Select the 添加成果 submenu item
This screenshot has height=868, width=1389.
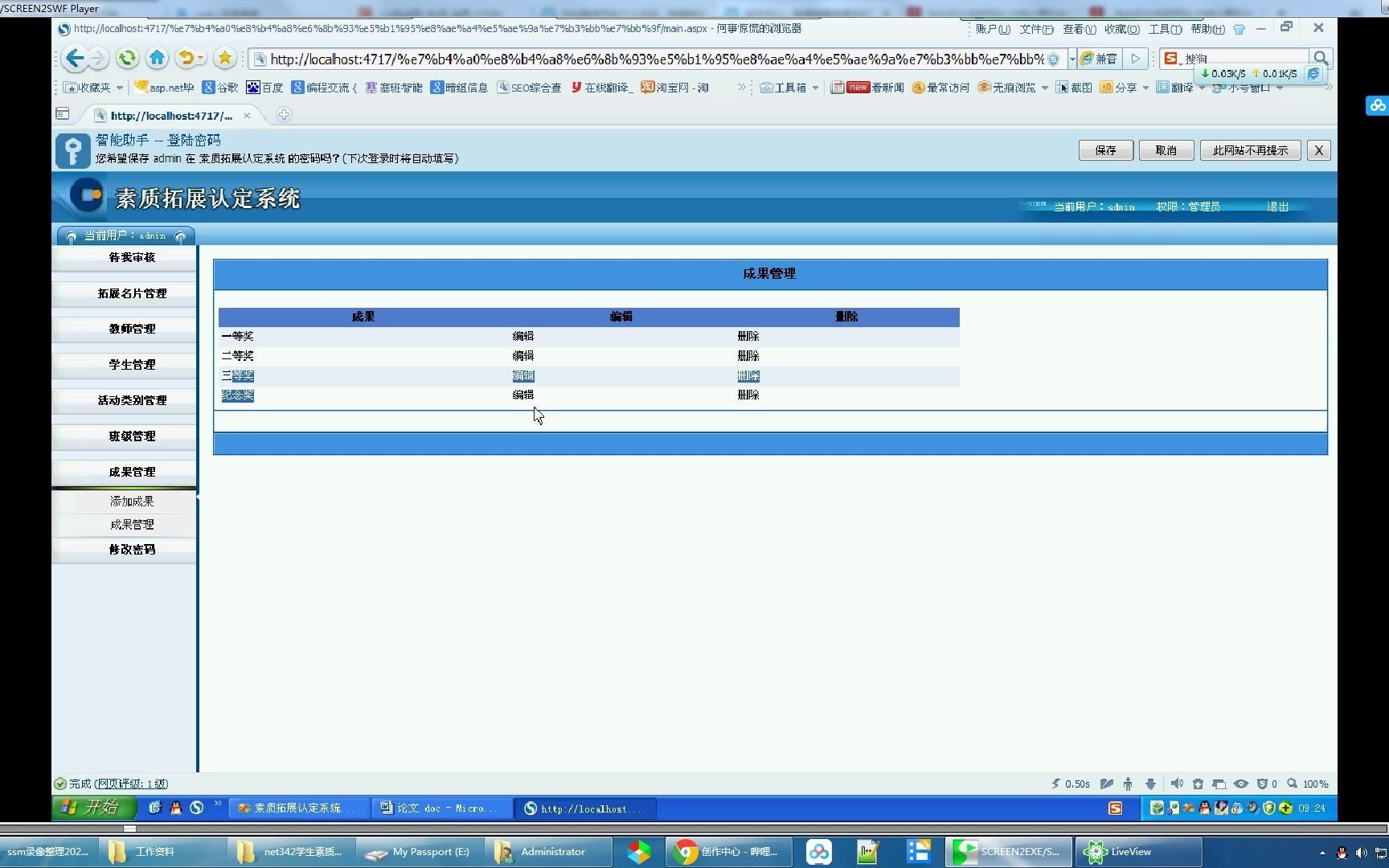(132, 501)
